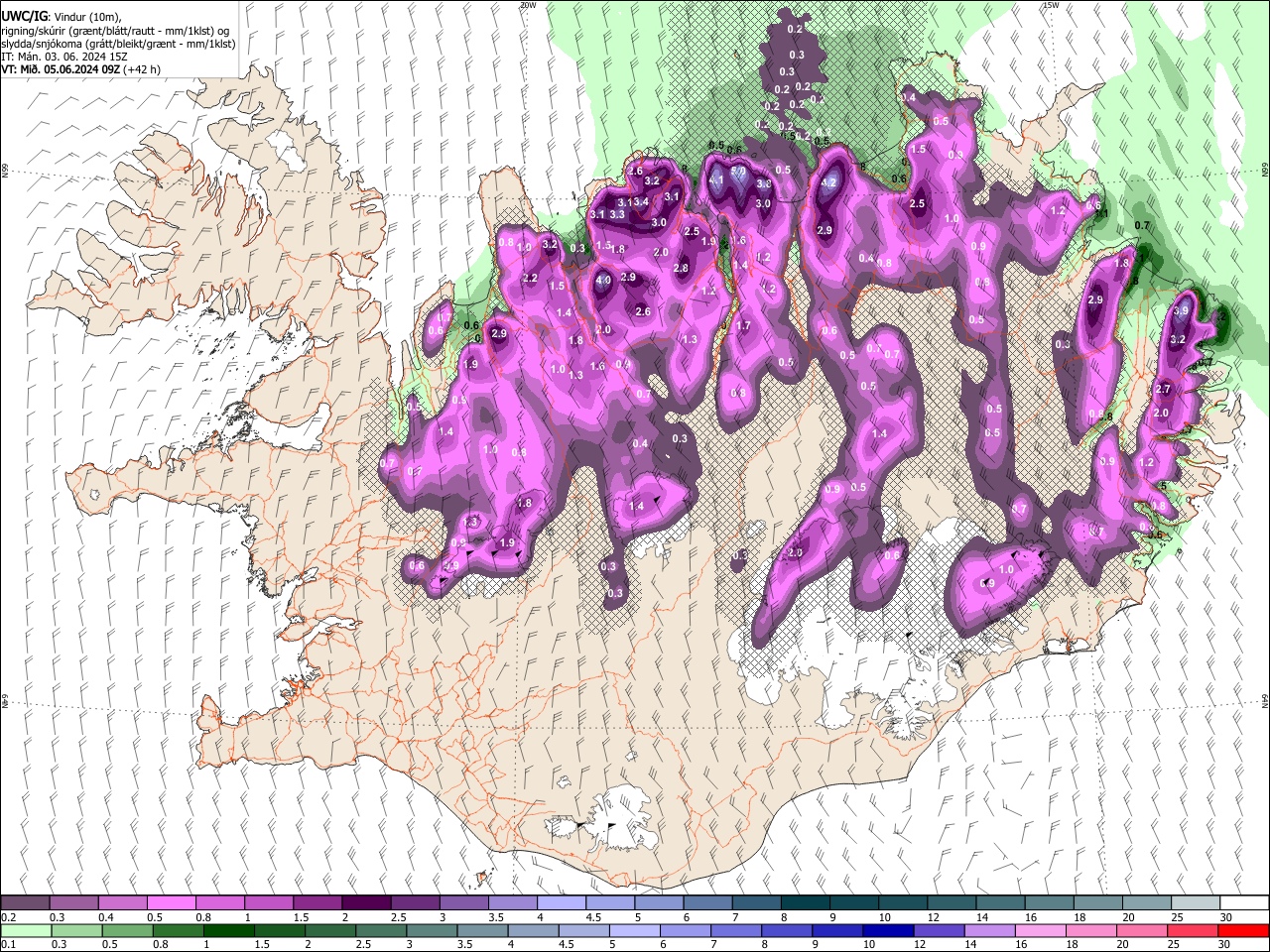Select the dark teal 8–9 swatch in the upper legend
Screen dimensions: 1270x952
pos(804,902)
